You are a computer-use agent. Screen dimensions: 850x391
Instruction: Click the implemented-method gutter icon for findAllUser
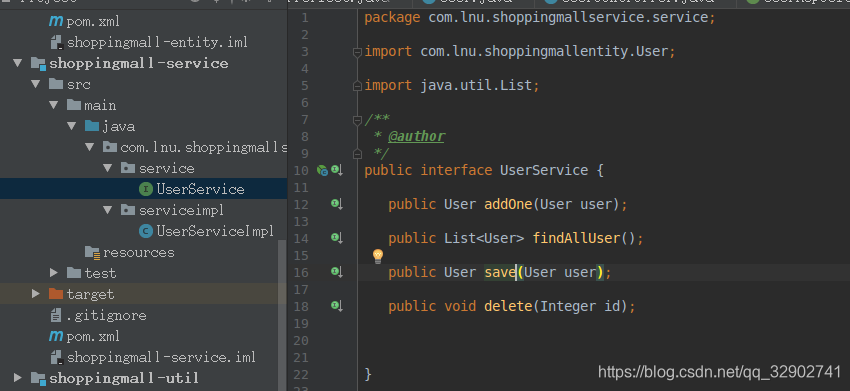click(x=337, y=238)
